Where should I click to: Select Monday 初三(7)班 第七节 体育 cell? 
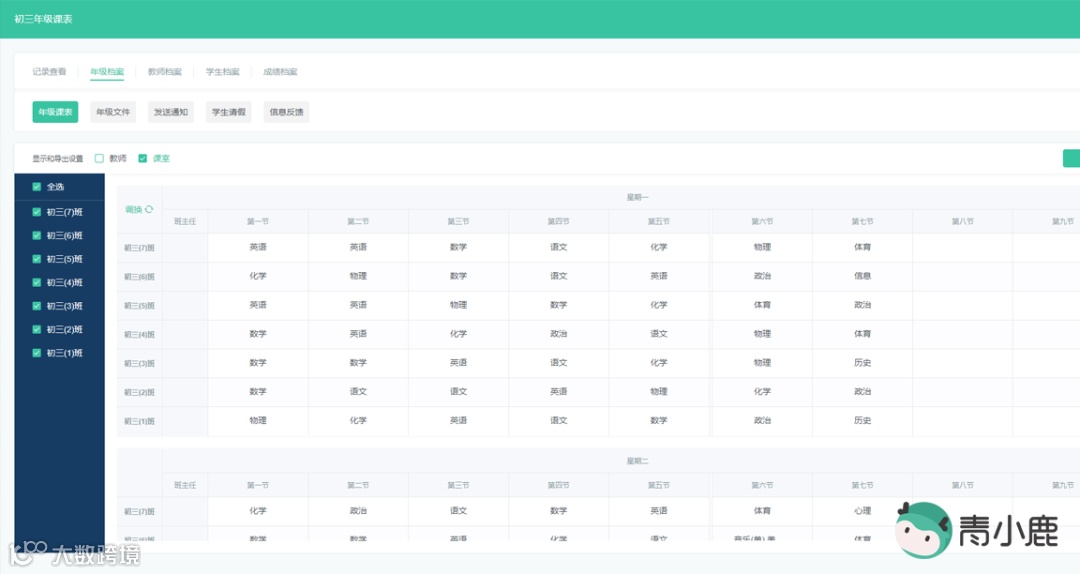pyautogui.click(x=862, y=247)
